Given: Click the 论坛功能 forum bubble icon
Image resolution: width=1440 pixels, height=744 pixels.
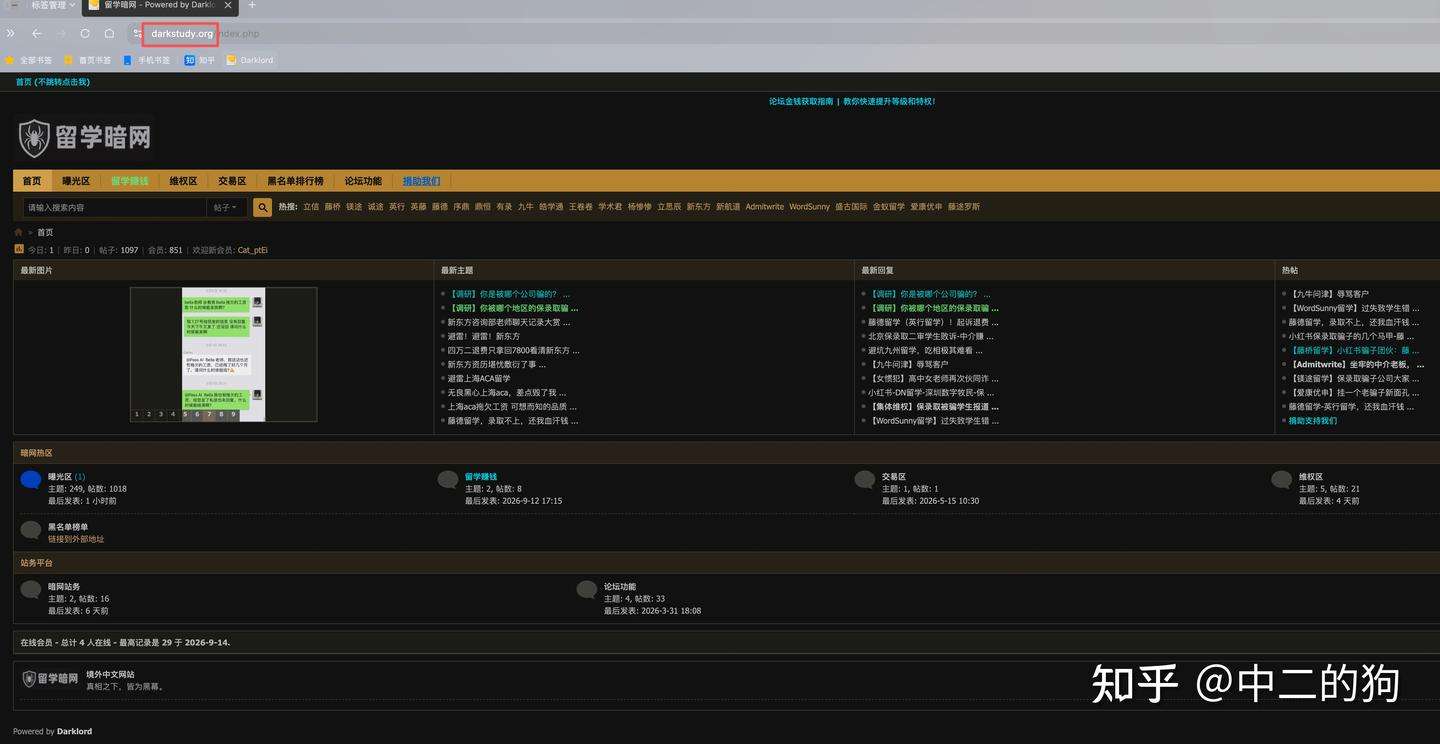Looking at the screenshot, I should [587, 590].
